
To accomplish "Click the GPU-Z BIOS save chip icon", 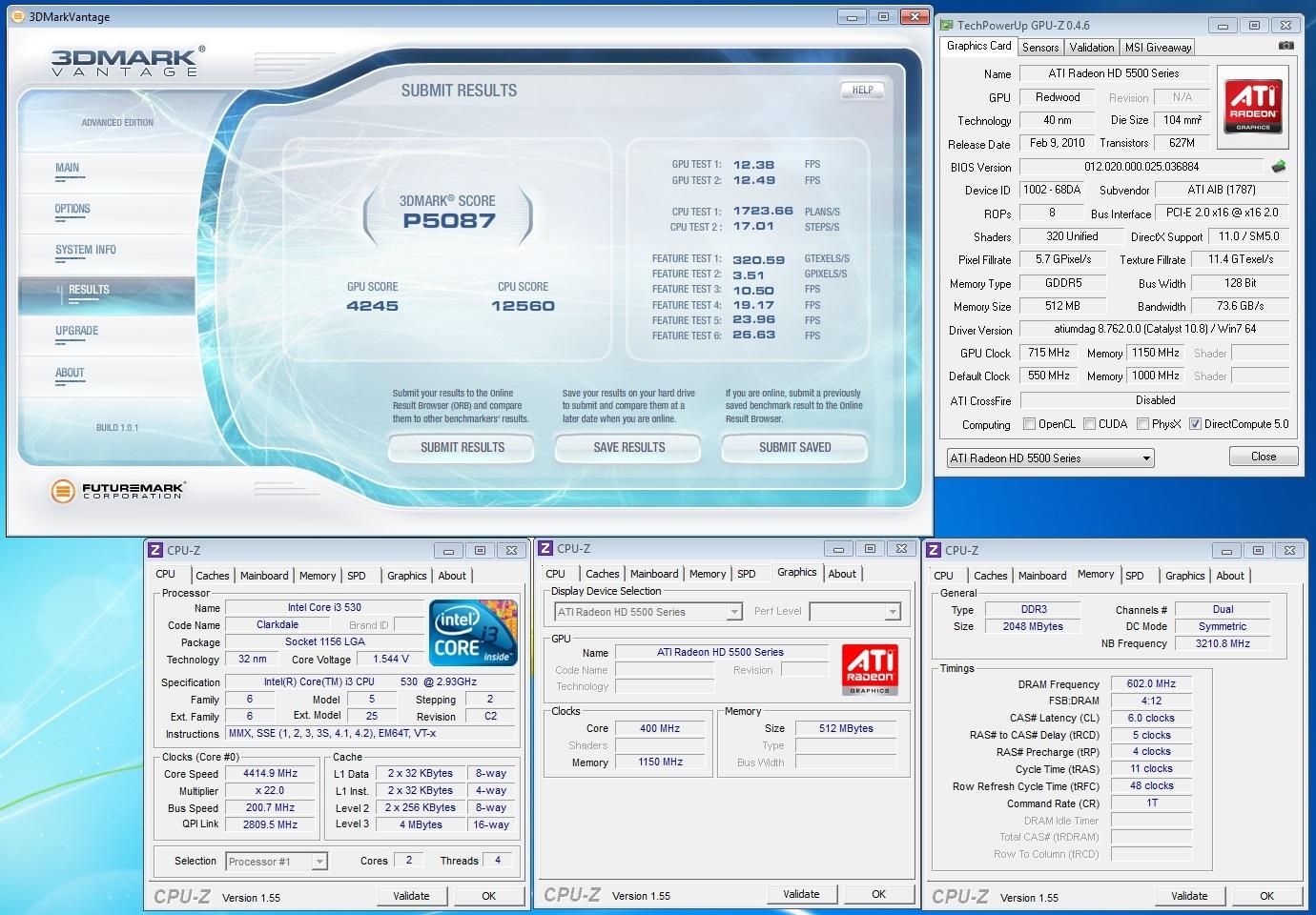I will click(x=1279, y=166).
